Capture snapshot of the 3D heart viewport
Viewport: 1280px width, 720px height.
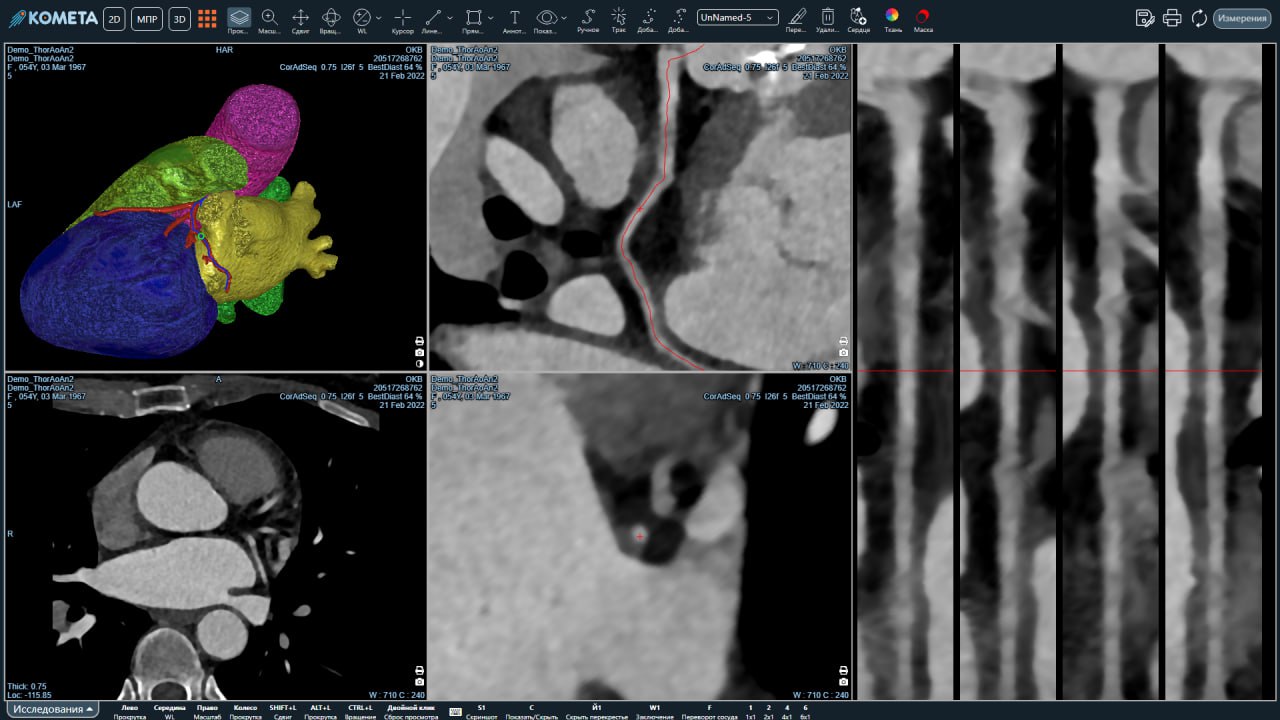click(419, 352)
